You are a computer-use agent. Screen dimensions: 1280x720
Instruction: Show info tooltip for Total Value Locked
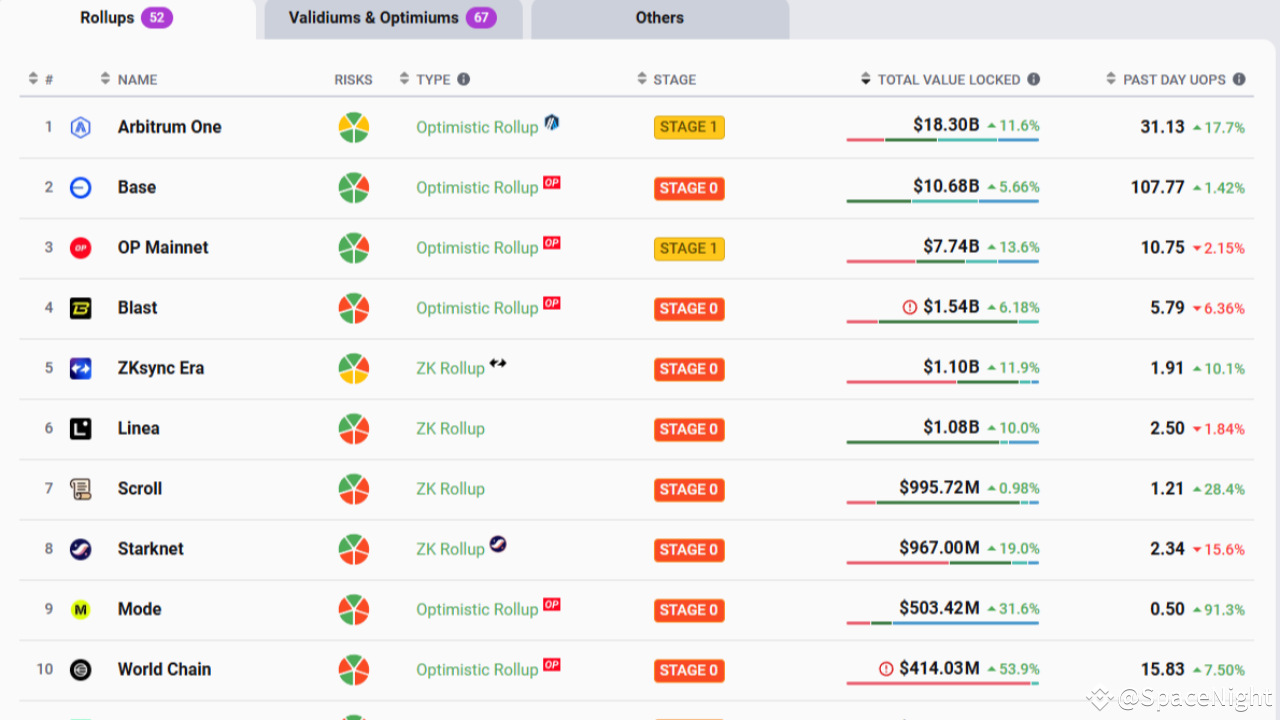point(1033,79)
